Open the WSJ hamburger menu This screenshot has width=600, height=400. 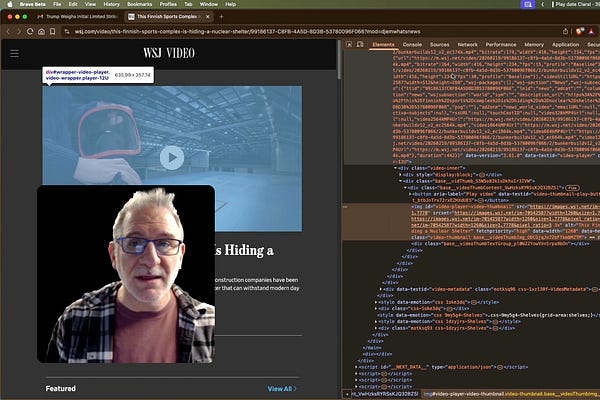(x=15, y=54)
